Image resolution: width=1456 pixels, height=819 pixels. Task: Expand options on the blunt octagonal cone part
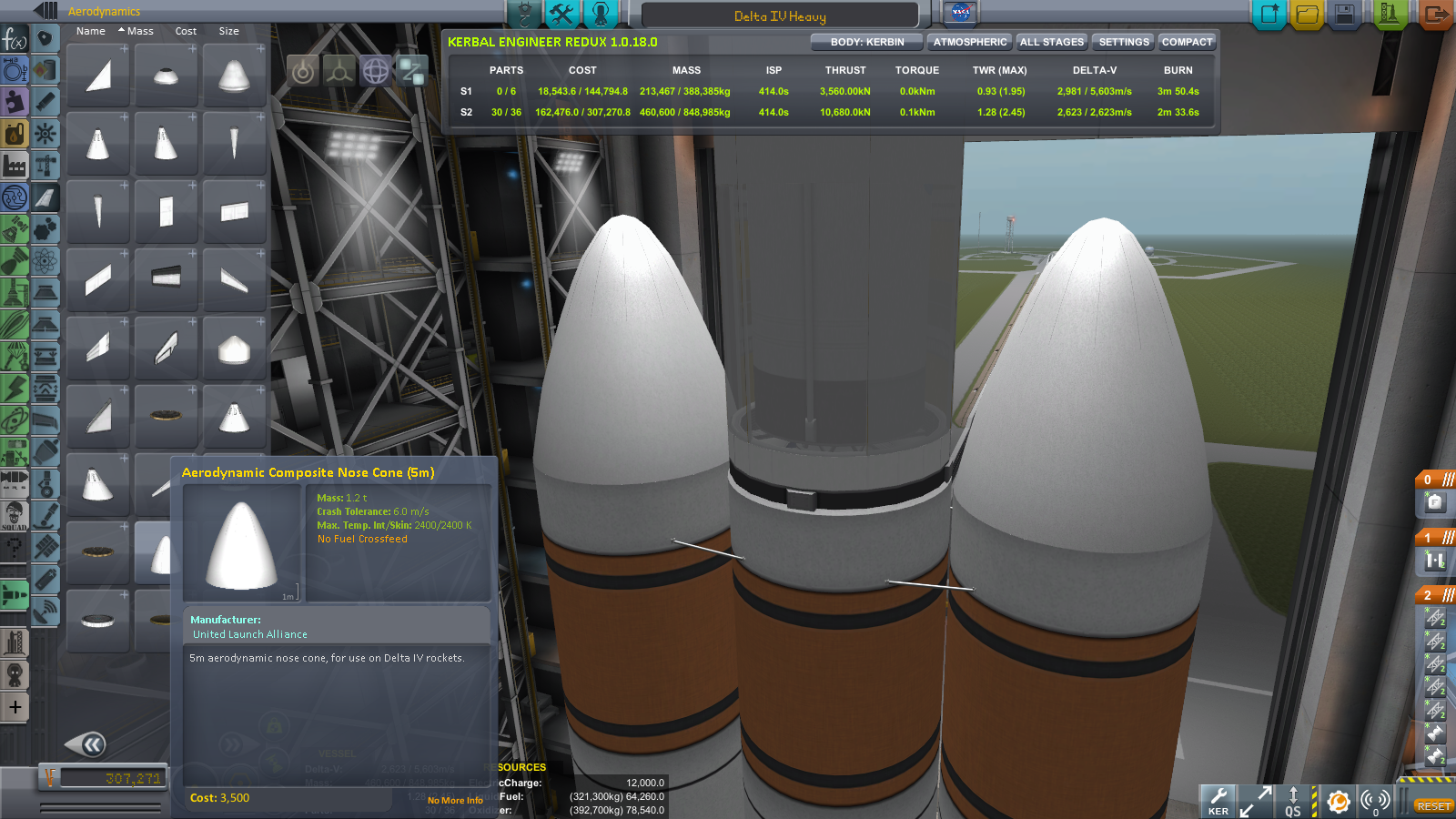click(x=260, y=322)
